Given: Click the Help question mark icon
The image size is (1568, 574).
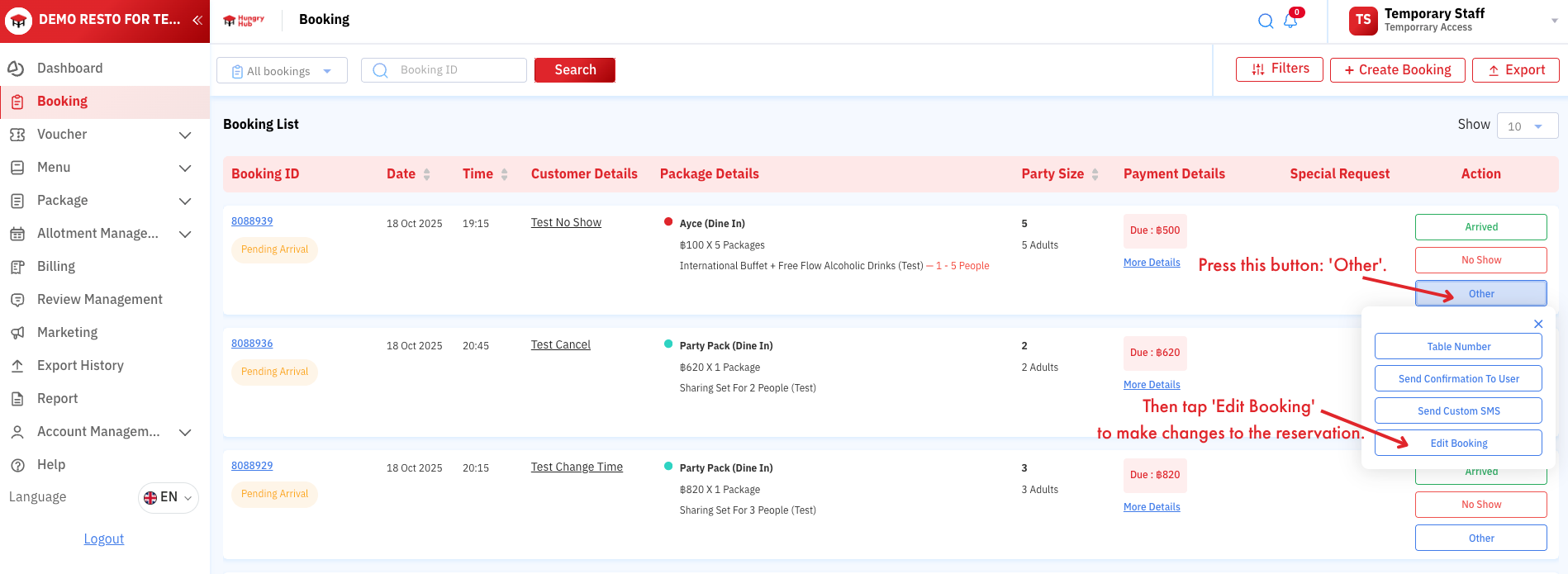Looking at the screenshot, I should point(17,465).
